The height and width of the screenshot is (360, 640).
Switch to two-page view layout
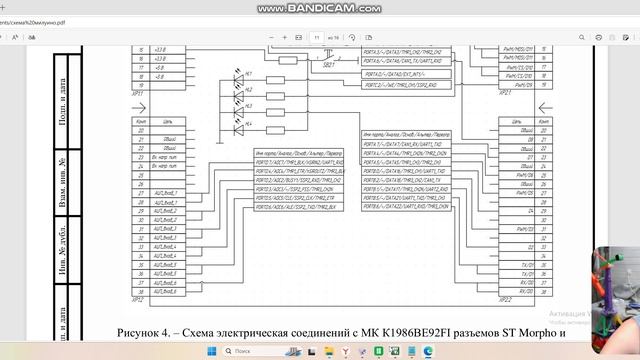tap(369, 37)
